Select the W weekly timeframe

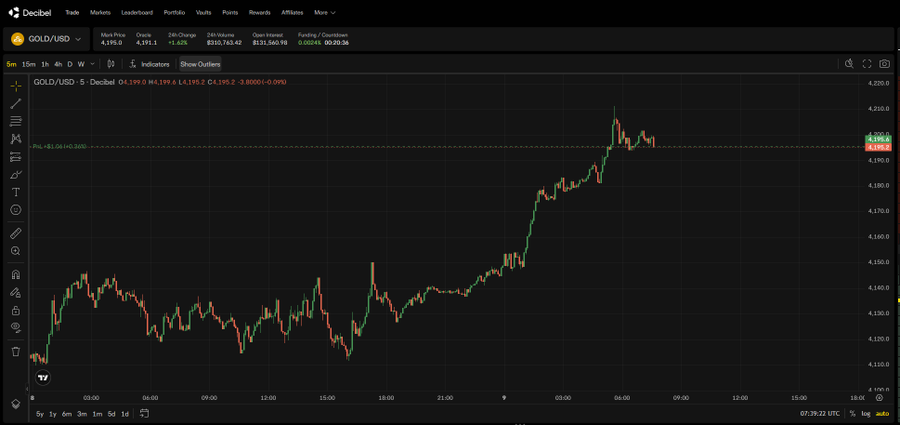point(81,64)
